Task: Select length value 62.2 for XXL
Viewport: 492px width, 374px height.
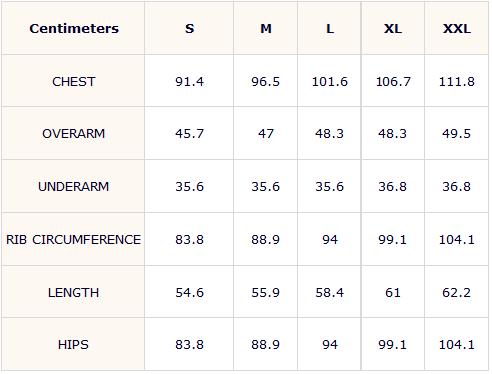Action: (x=457, y=292)
